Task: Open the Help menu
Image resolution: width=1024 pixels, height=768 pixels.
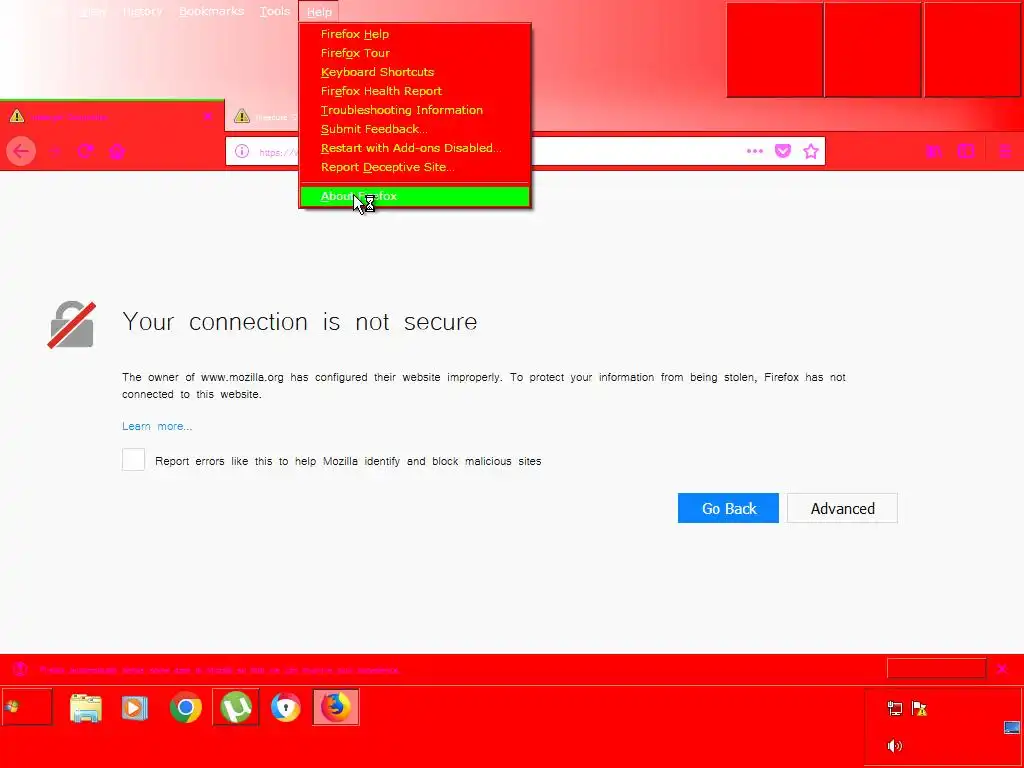Action: click(319, 12)
